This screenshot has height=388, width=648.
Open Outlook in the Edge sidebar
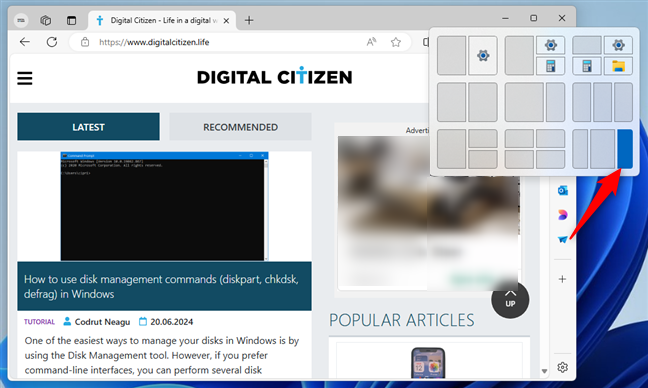(x=562, y=190)
